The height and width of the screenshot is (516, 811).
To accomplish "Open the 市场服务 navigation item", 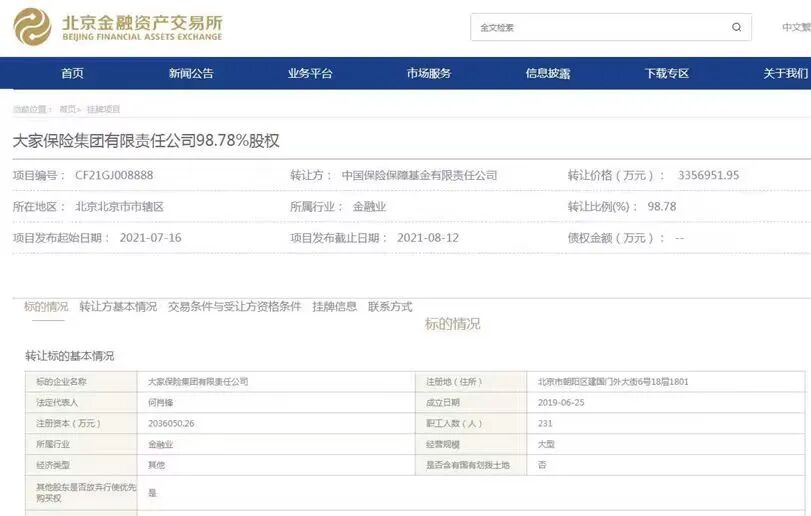I will pyautogui.click(x=429, y=73).
